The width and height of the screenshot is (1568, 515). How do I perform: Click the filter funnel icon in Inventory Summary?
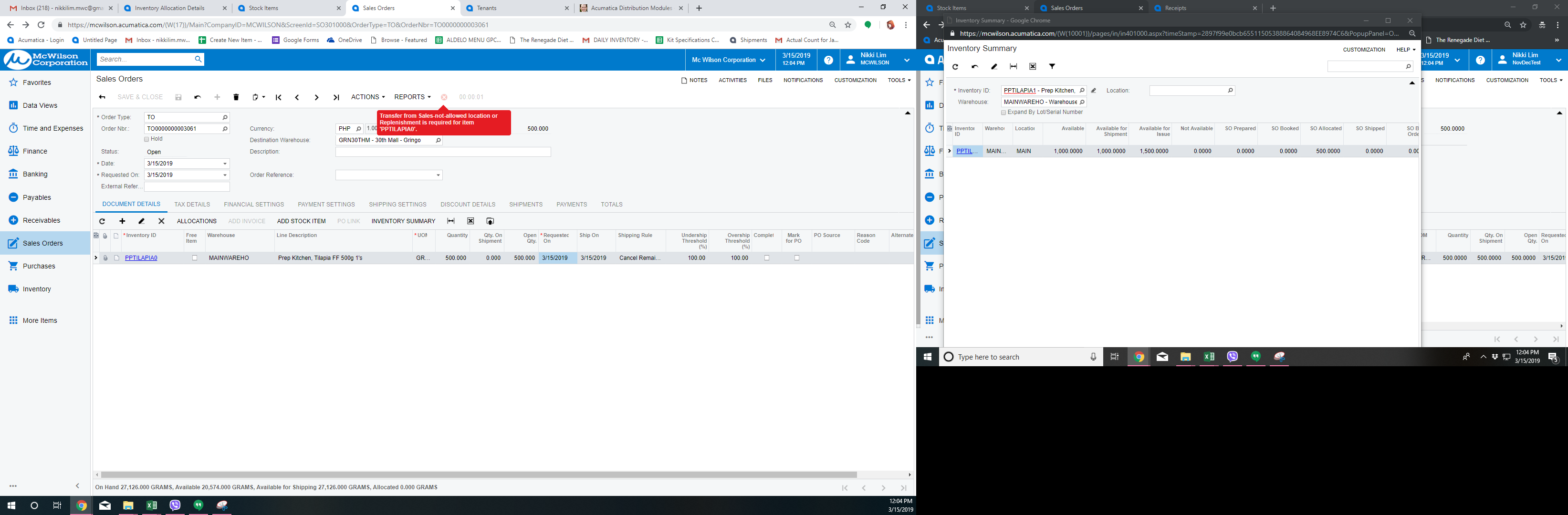[x=1052, y=66]
